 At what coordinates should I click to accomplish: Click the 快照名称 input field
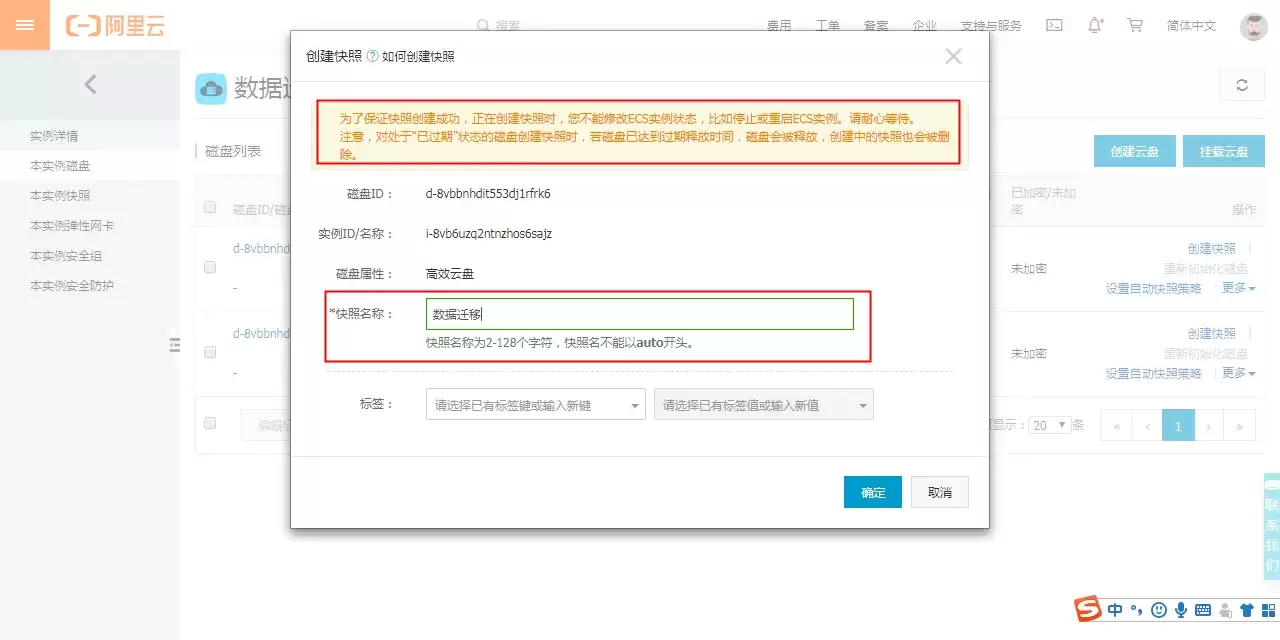pyautogui.click(x=640, y=314)
